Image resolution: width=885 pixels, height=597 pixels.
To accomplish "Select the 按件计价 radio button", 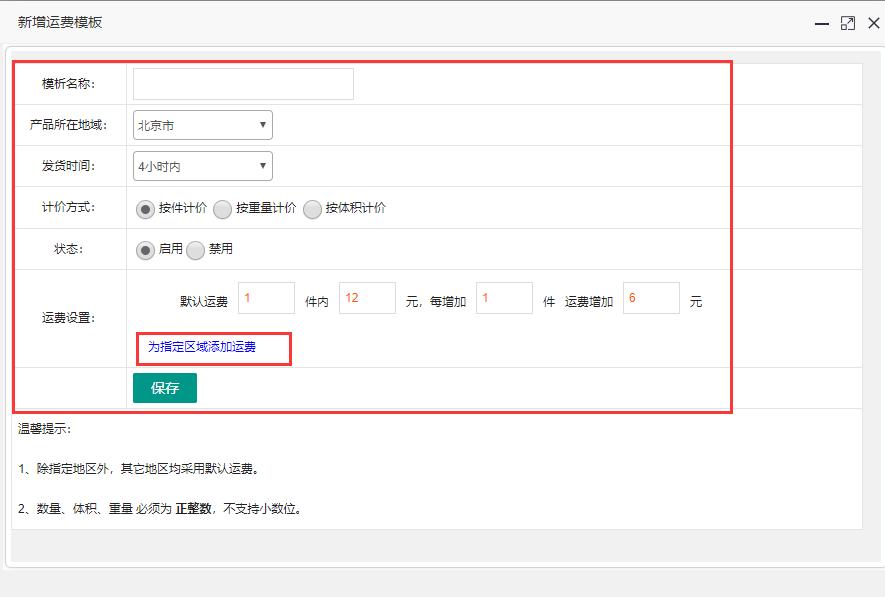I will coord(146,209).
